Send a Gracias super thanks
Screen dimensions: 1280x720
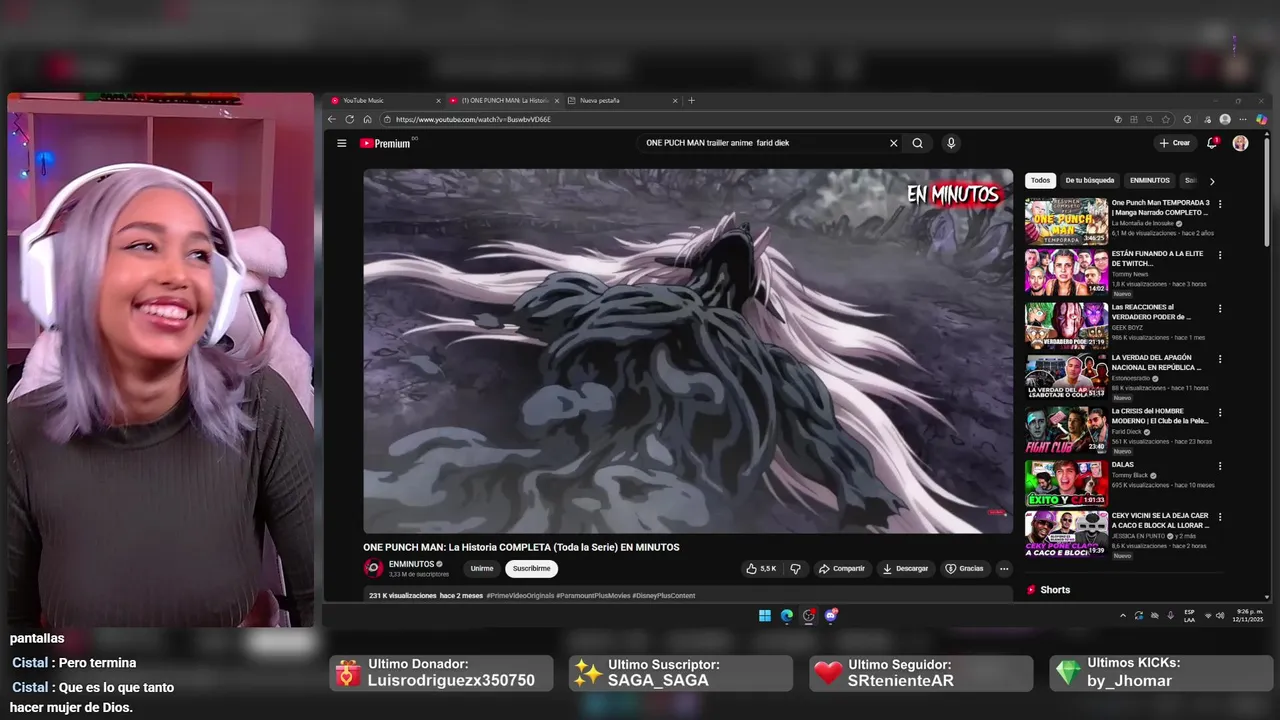point(965,568)
